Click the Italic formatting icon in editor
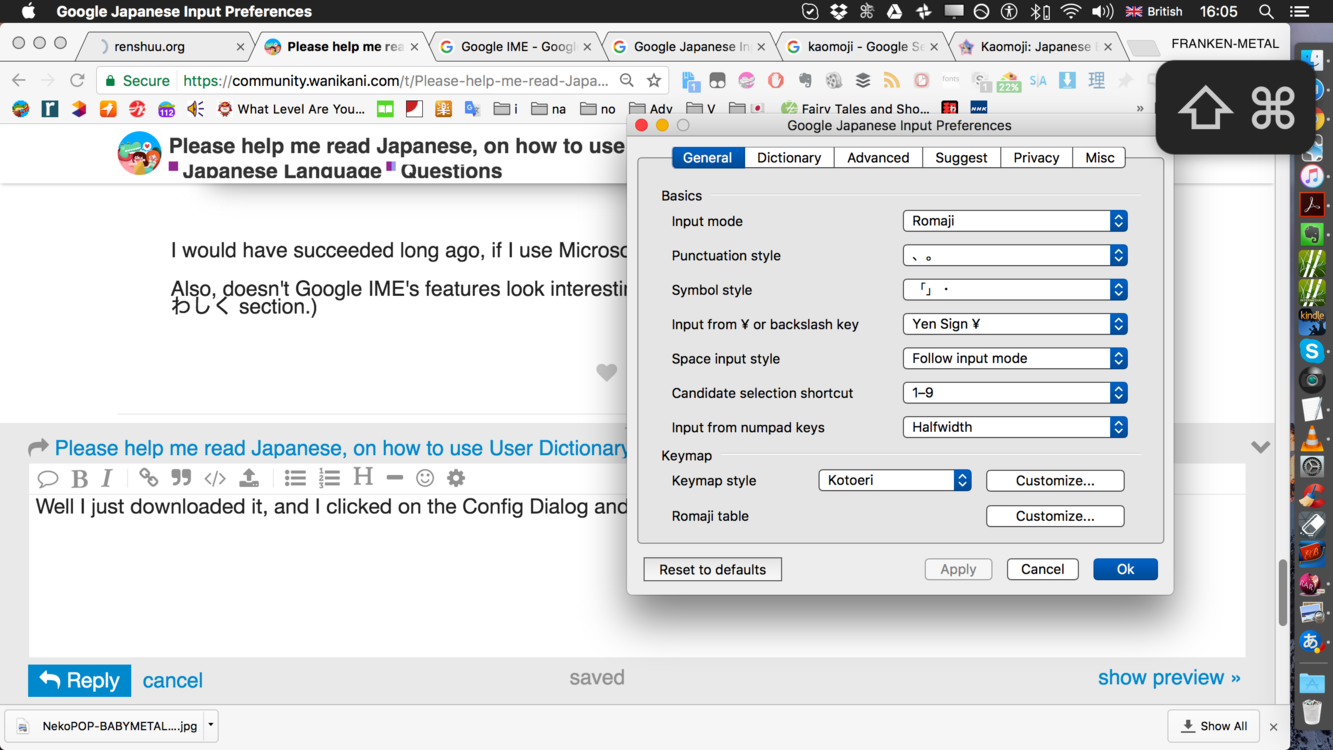 tap(108, 478)
